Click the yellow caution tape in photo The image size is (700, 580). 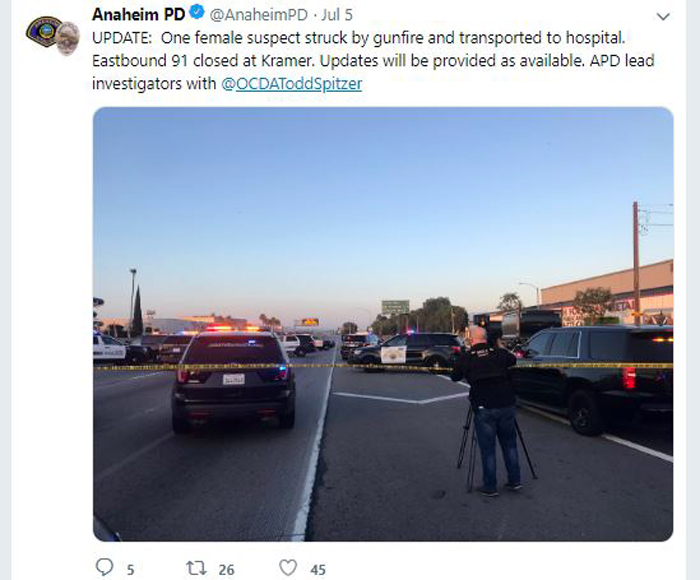(383, 367)
